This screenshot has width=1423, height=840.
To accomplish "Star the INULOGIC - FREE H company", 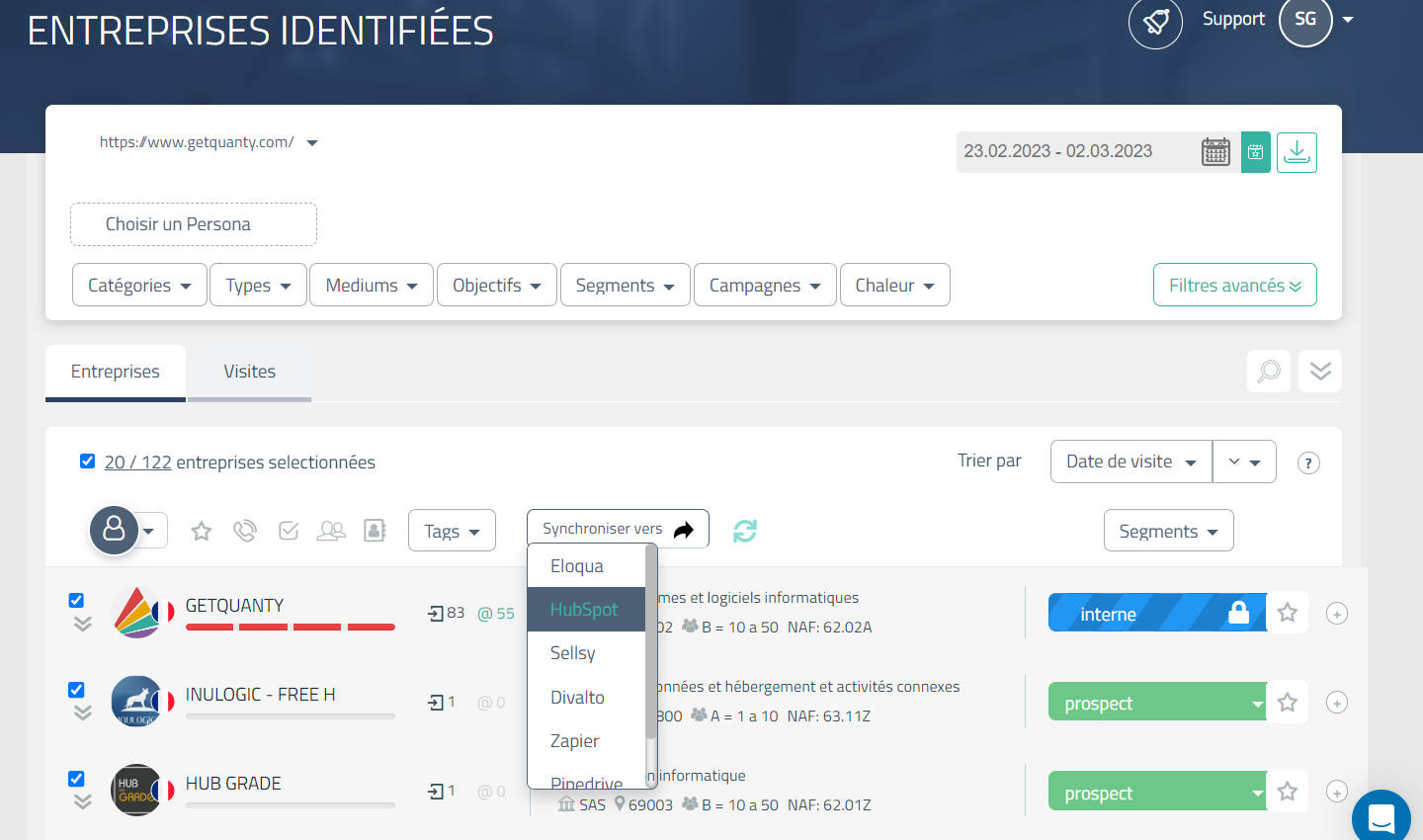I will [1287, 702].
